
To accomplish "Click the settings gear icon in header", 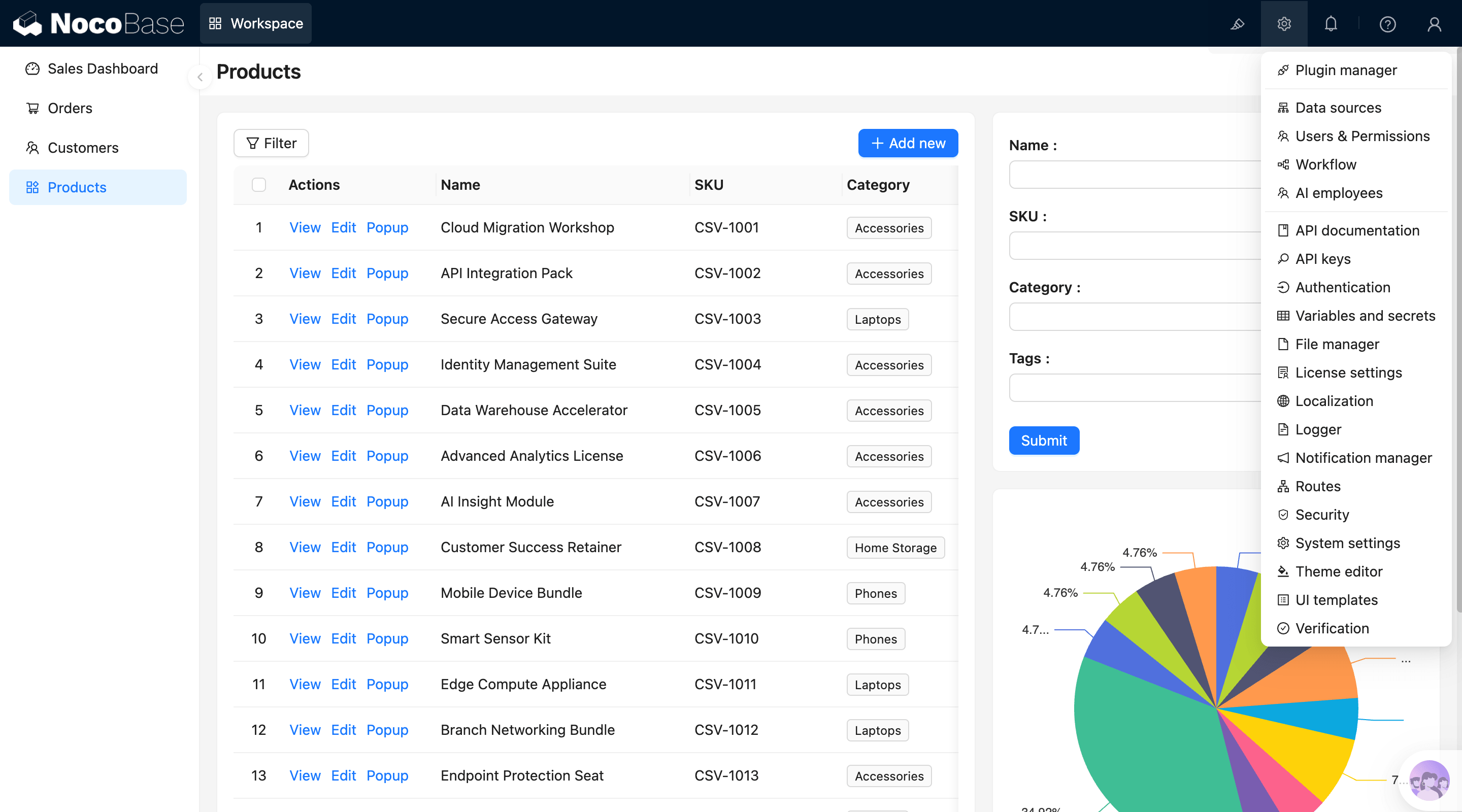I will (x=1284, y=24).
